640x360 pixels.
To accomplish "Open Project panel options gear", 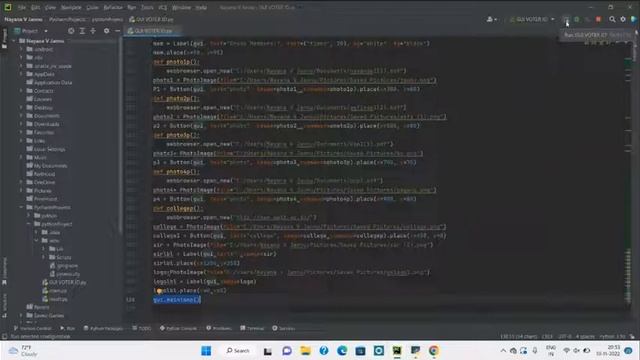I will pyautogui.click(x=107, y=31).
